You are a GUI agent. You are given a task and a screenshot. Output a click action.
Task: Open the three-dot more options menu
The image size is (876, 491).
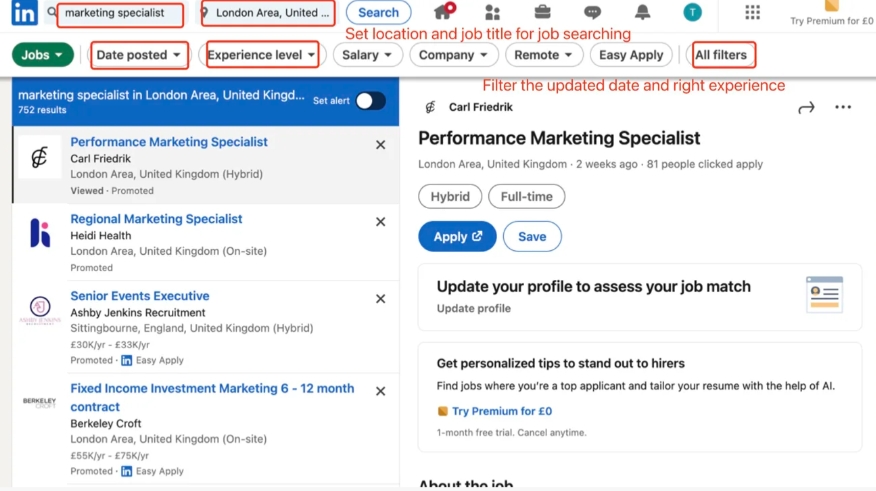[843, 107]
